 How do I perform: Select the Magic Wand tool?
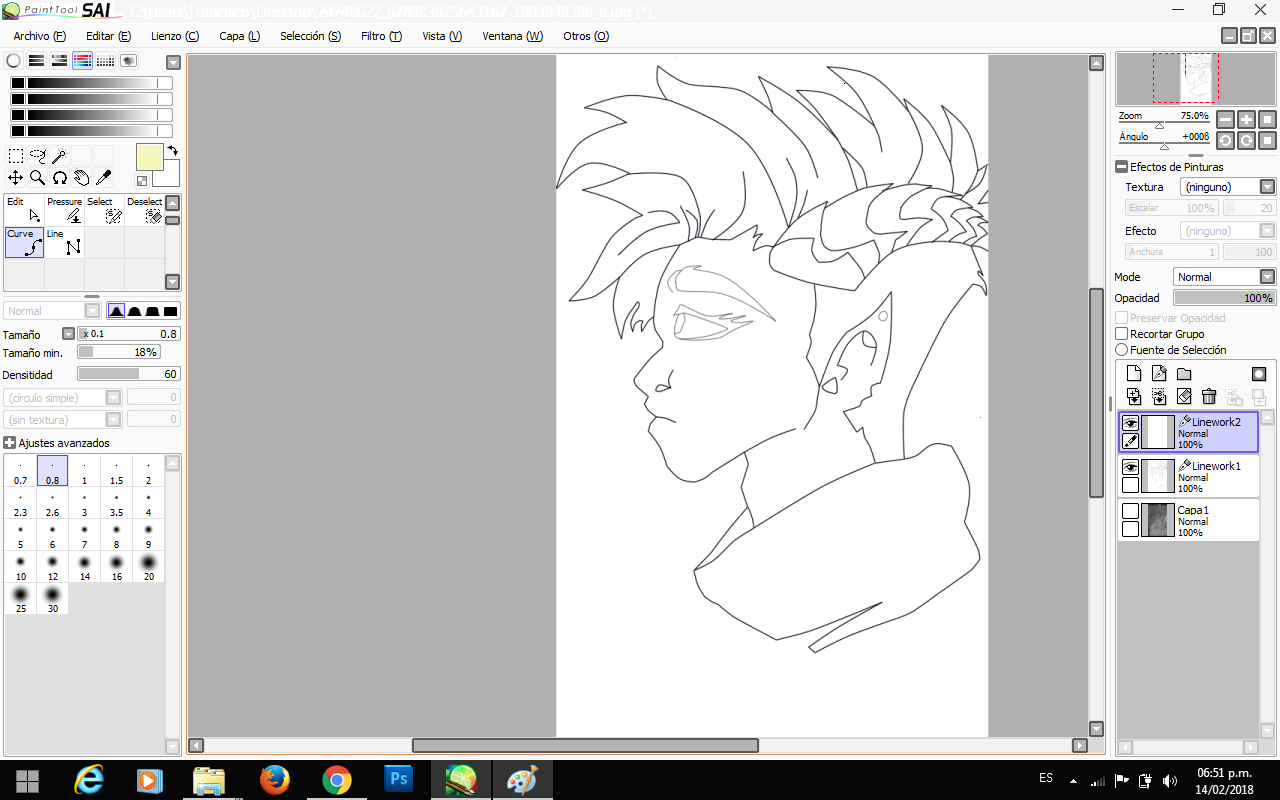pos(59,156)
